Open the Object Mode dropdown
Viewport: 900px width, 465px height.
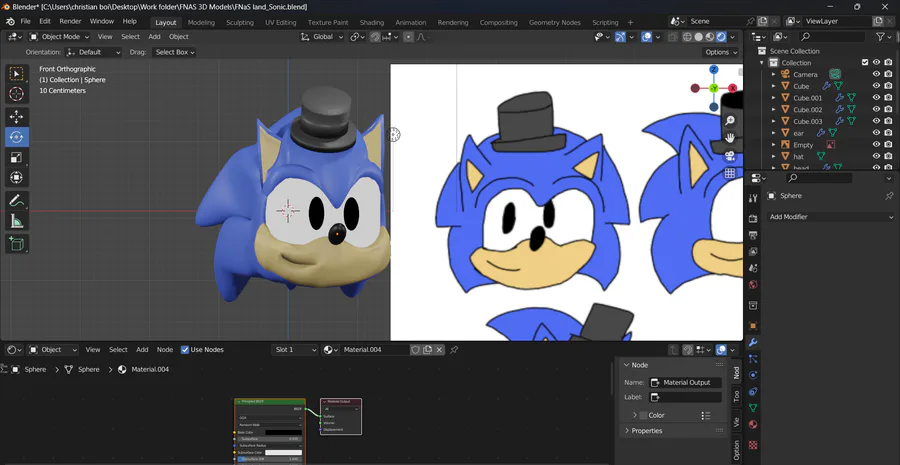click(x=60, y=37)
